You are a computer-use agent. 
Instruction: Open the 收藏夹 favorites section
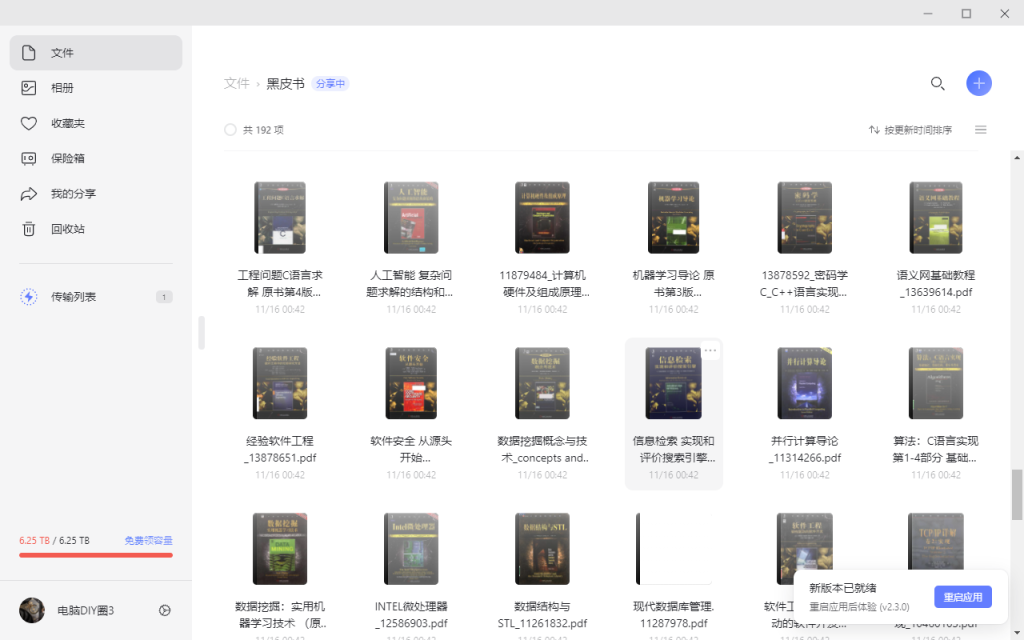pos(95,123)
